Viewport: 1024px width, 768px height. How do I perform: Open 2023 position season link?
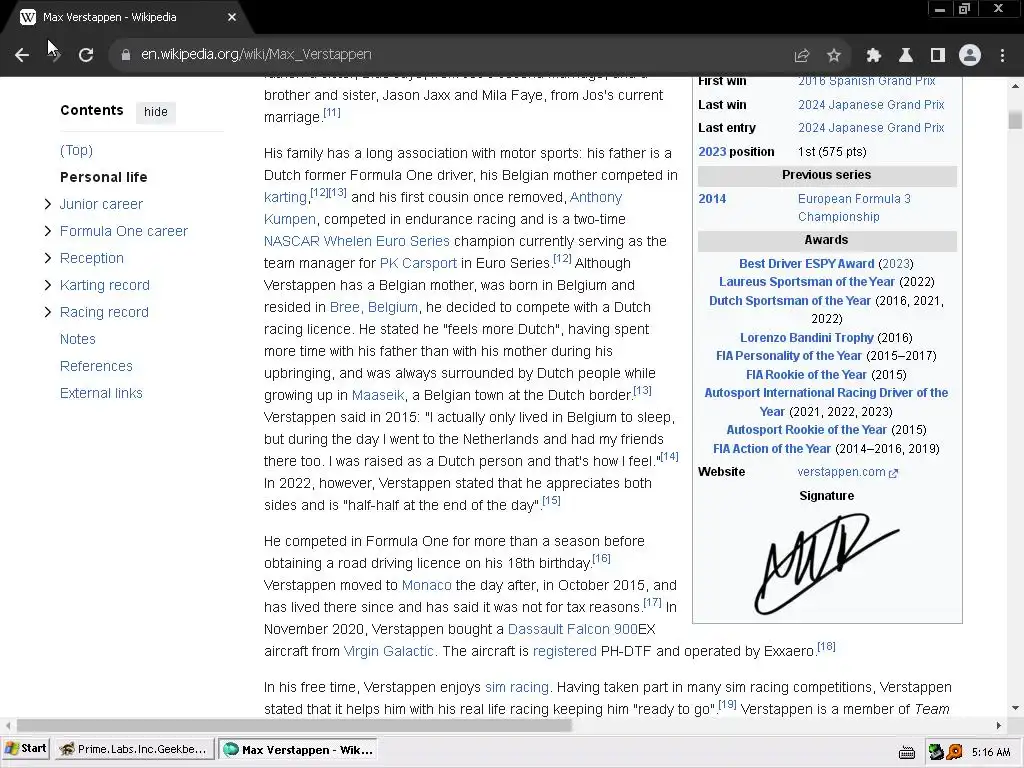(712, 152)
